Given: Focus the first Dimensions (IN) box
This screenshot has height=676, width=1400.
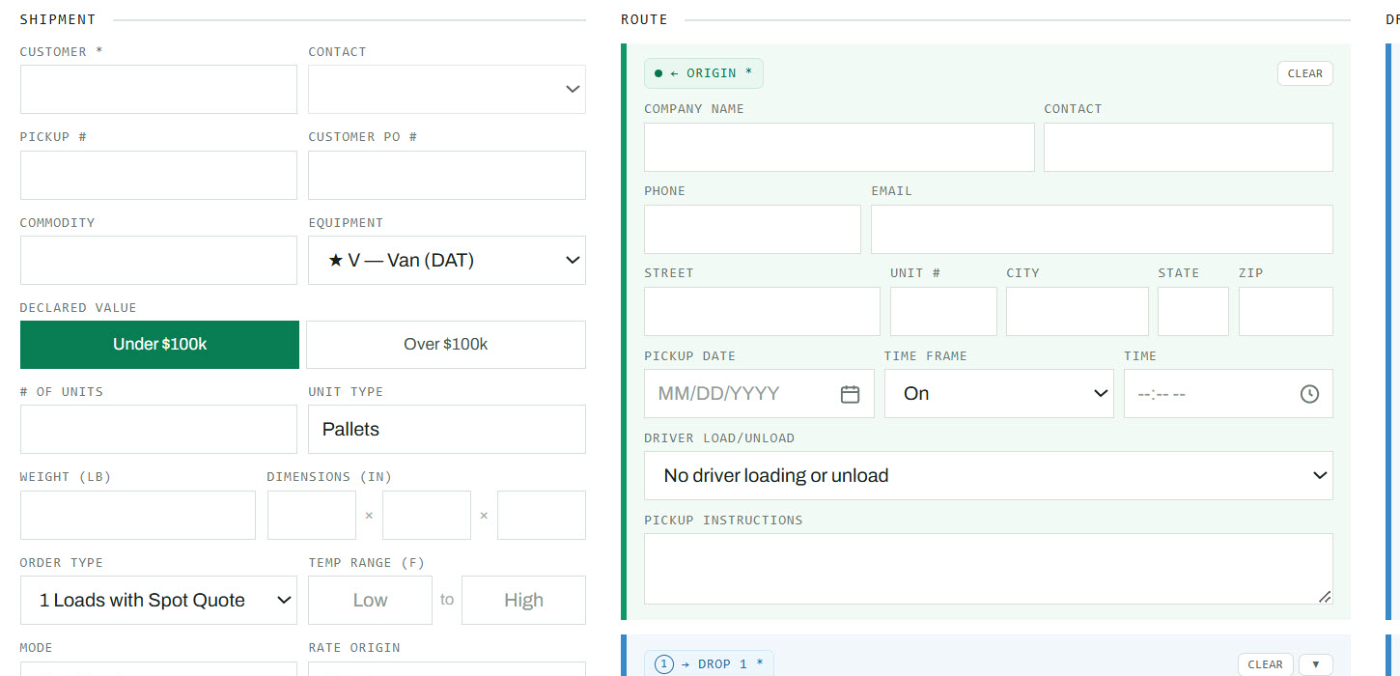Looking at the screenshot, I should pyautogui.click(x=311, y=515).
